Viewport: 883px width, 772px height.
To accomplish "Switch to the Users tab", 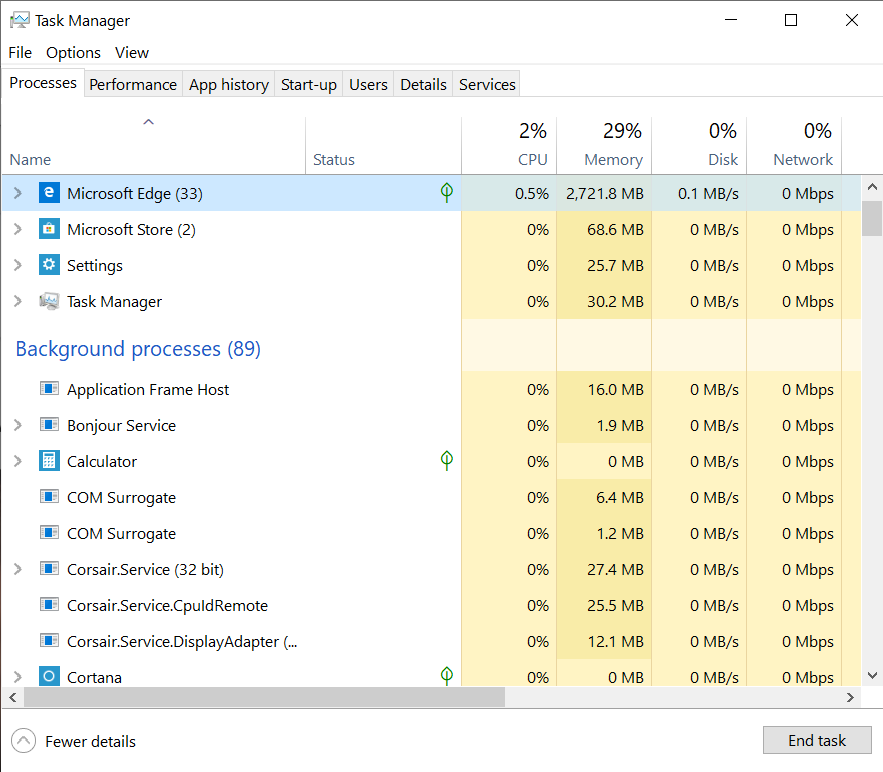I will (x=368, y=84).
